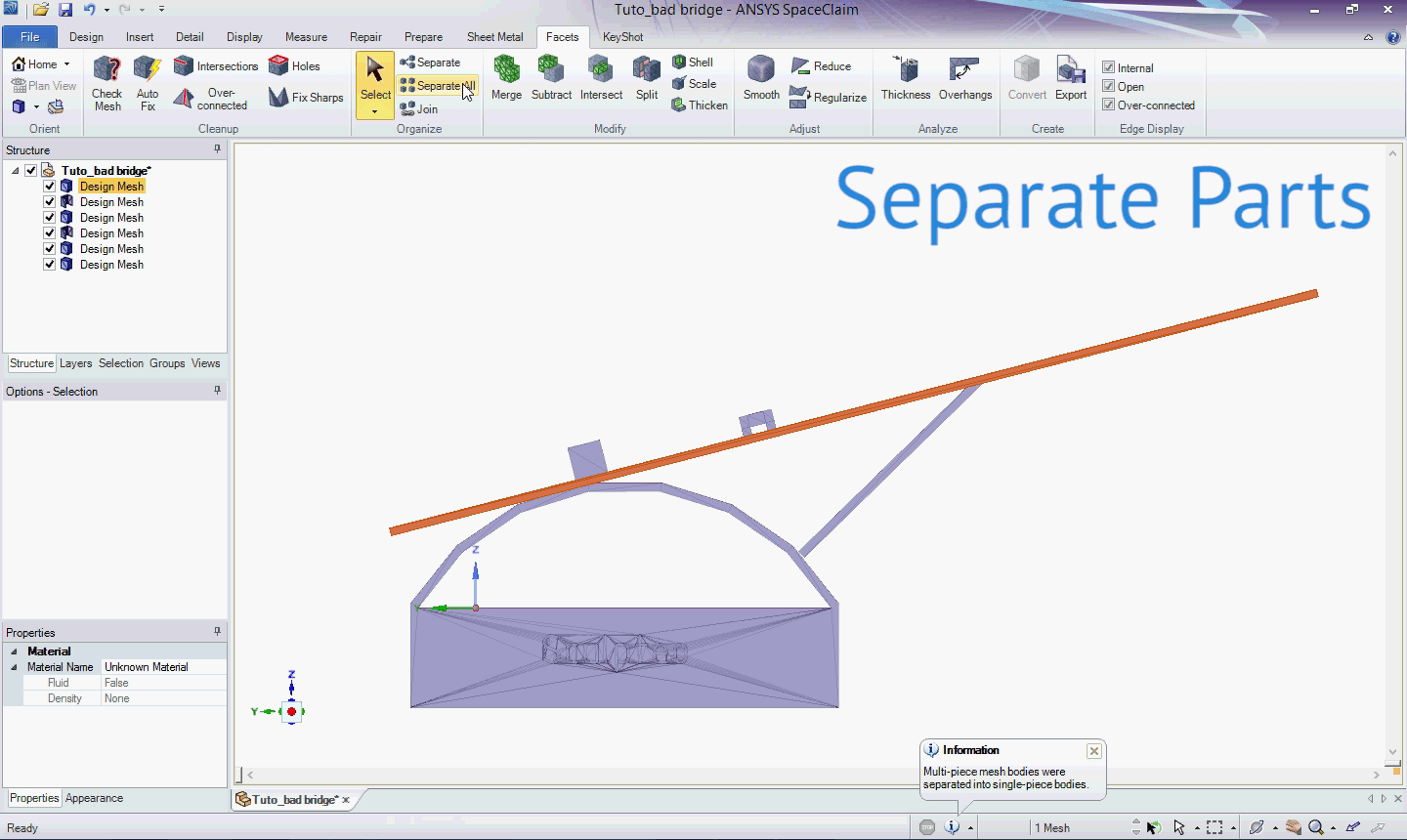The image size is (1407, 840).
Task: Uncheck highlighted first Design Mesh visibility
Action: click(x=50, y=186)
